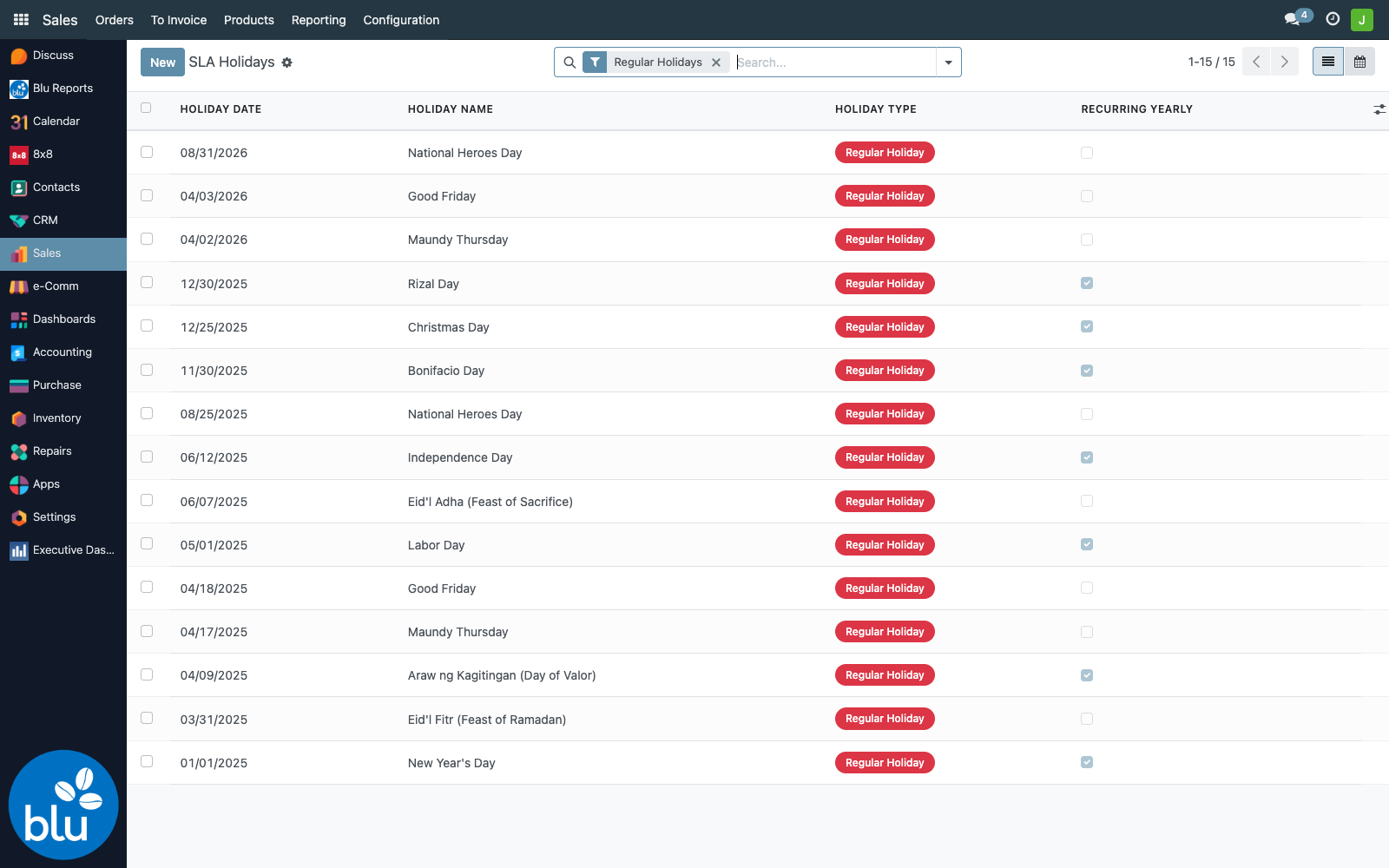This screenshot has width=1389, height=868.
Task: Open the Contacts app
Action: (63, 187)
